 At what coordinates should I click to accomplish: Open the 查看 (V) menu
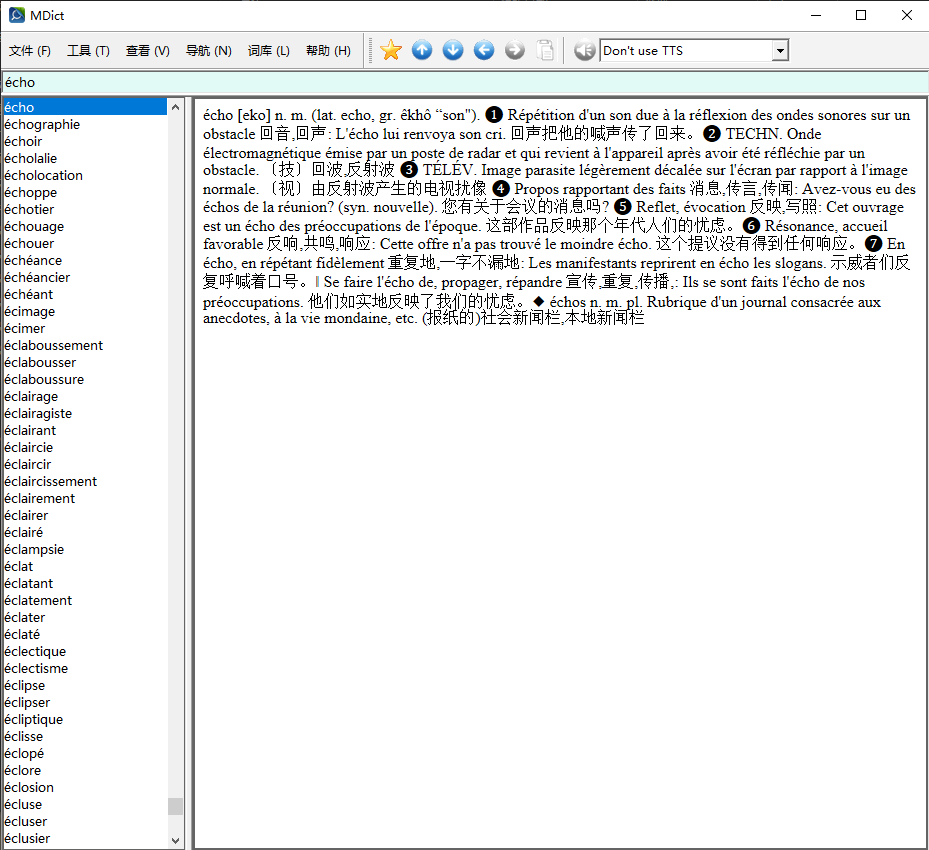coord(147,51)
